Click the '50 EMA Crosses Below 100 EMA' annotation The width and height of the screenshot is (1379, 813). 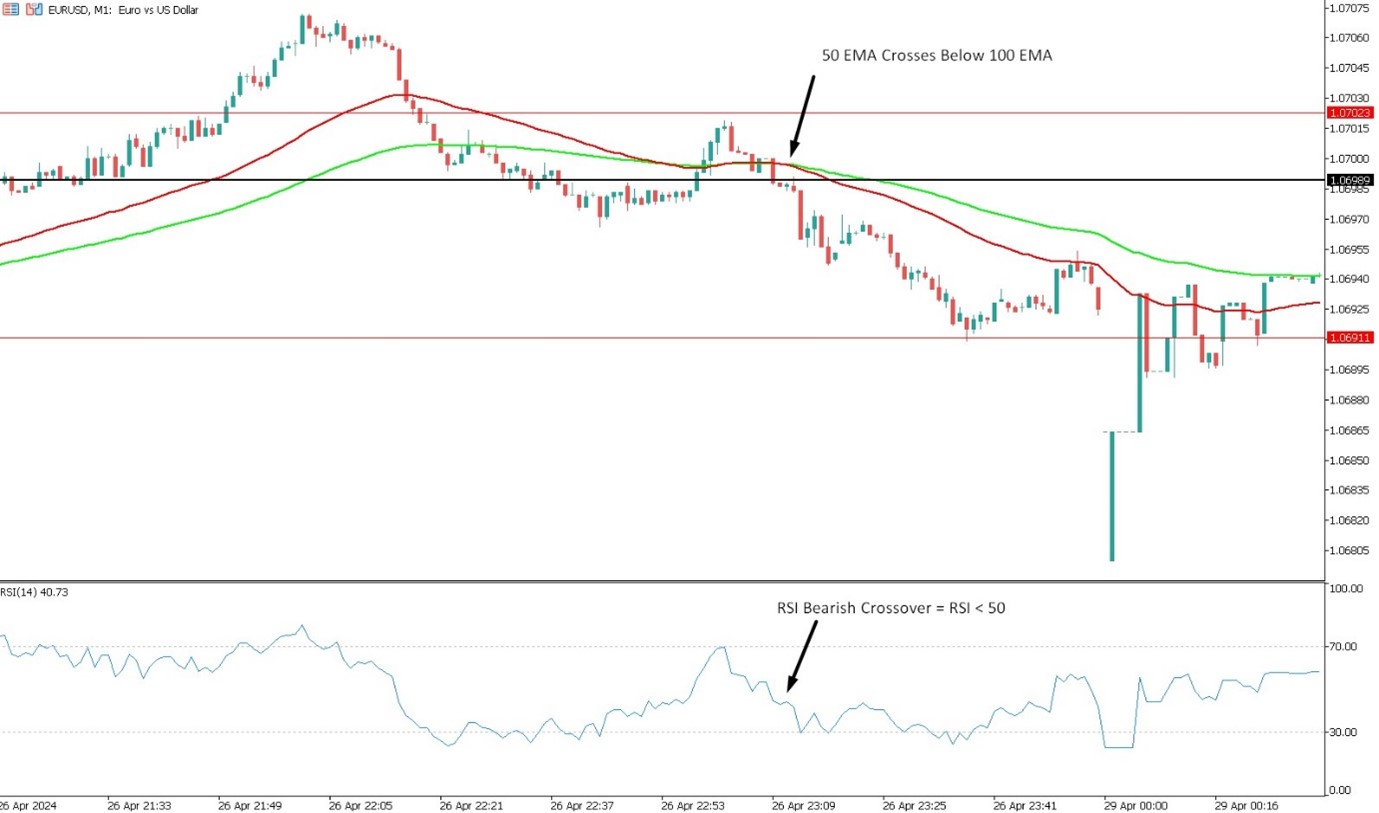click(936, 57)
